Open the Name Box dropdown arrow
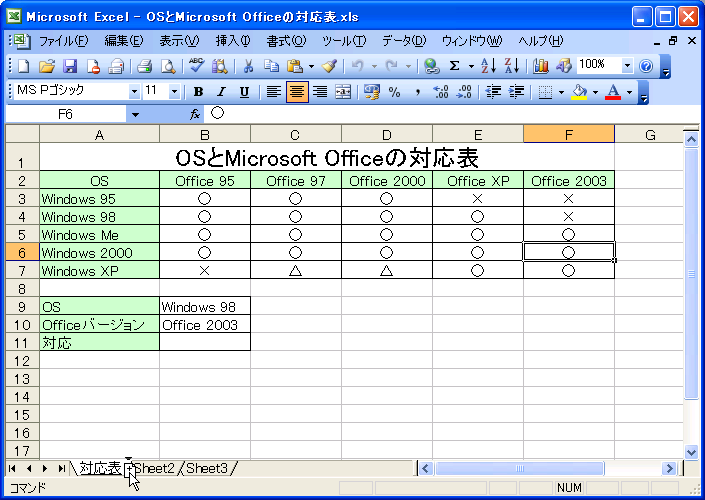 point(135,115)
